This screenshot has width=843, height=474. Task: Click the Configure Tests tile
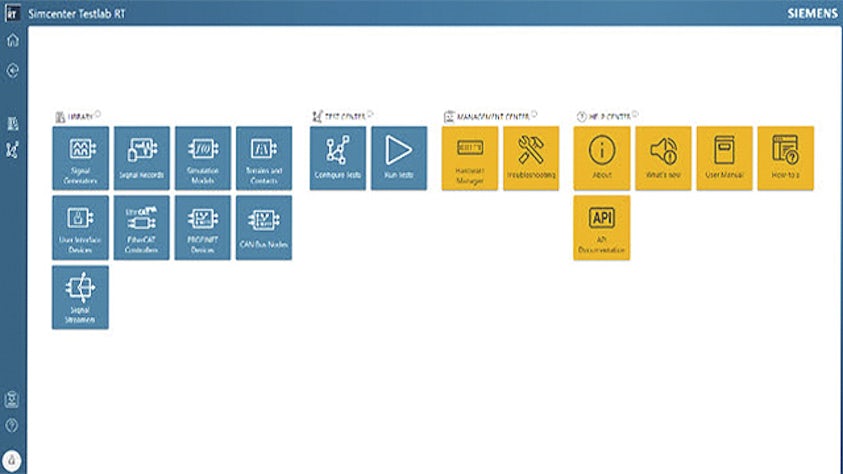coord(337,157)
